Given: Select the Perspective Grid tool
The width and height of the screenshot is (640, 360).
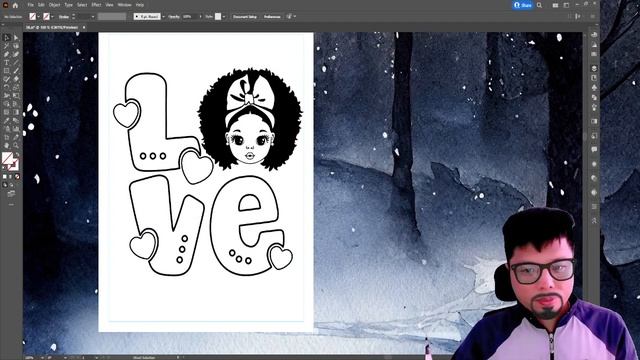Looking at the screenshot, I should [16, 103].
